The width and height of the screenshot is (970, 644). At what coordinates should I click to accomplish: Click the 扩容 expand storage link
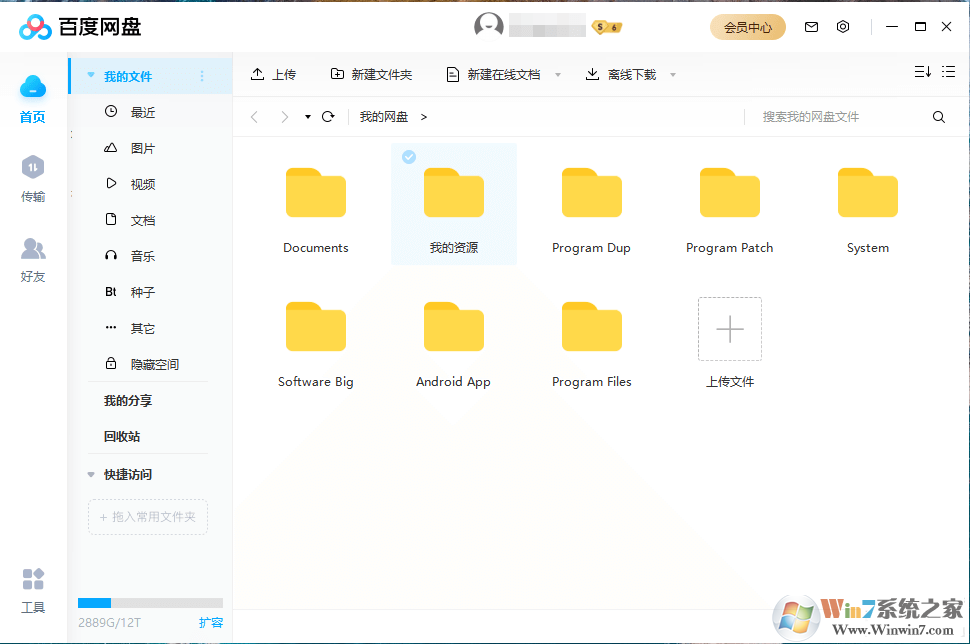click(212, 622)
